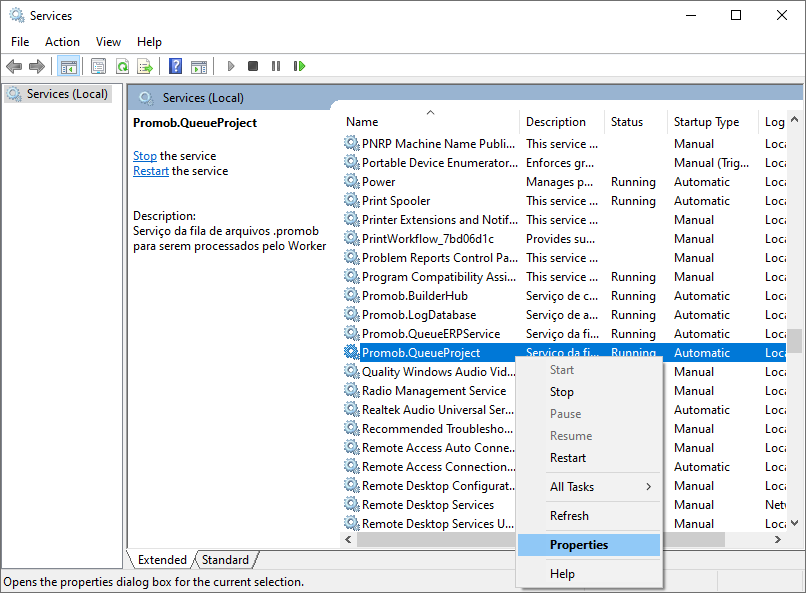This screenshot has width=806, height=593.
Task: Click the Start Service play icon
Action: click(231, 66)
